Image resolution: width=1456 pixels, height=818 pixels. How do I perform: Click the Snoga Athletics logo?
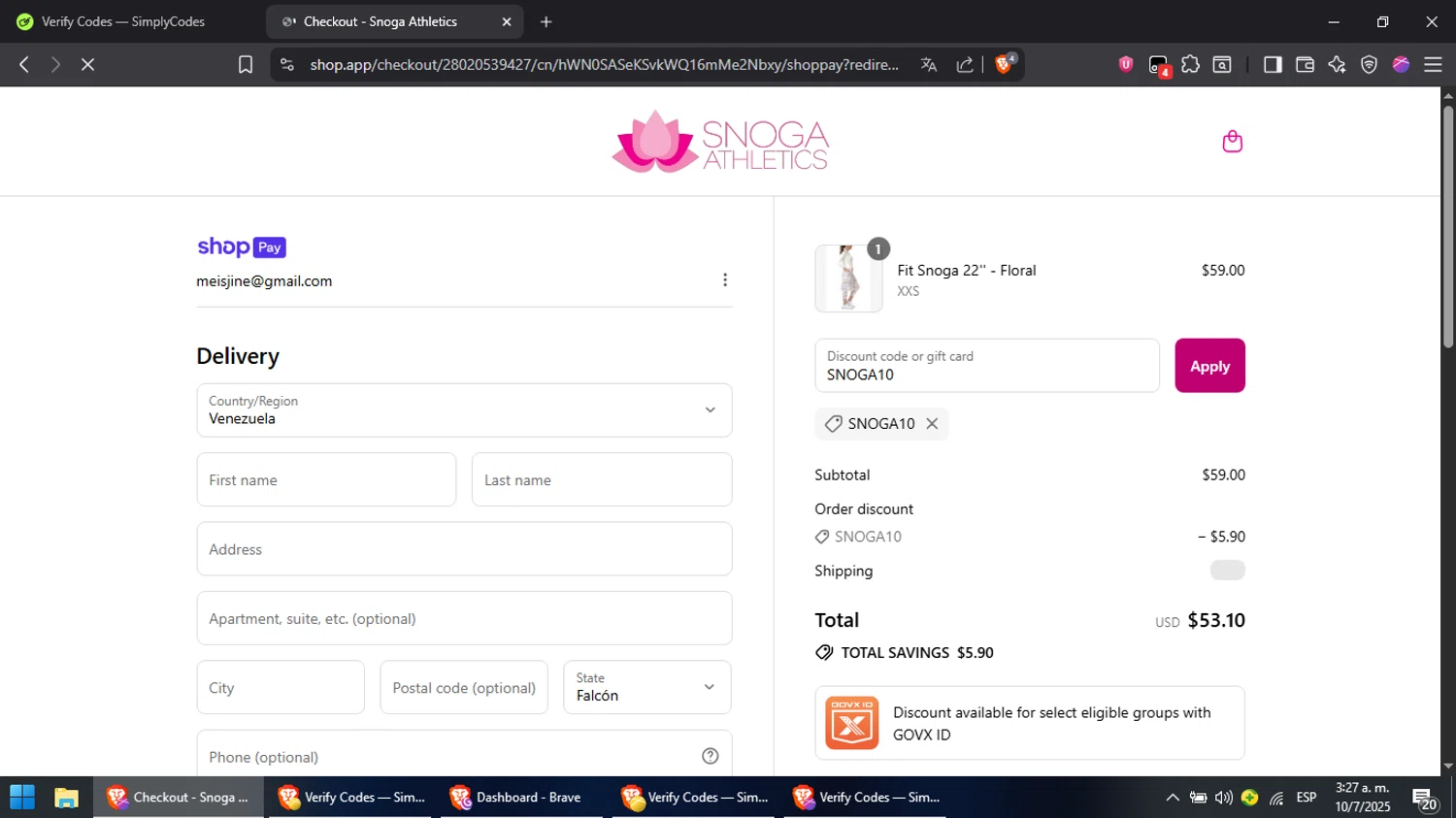click(719, 142)
